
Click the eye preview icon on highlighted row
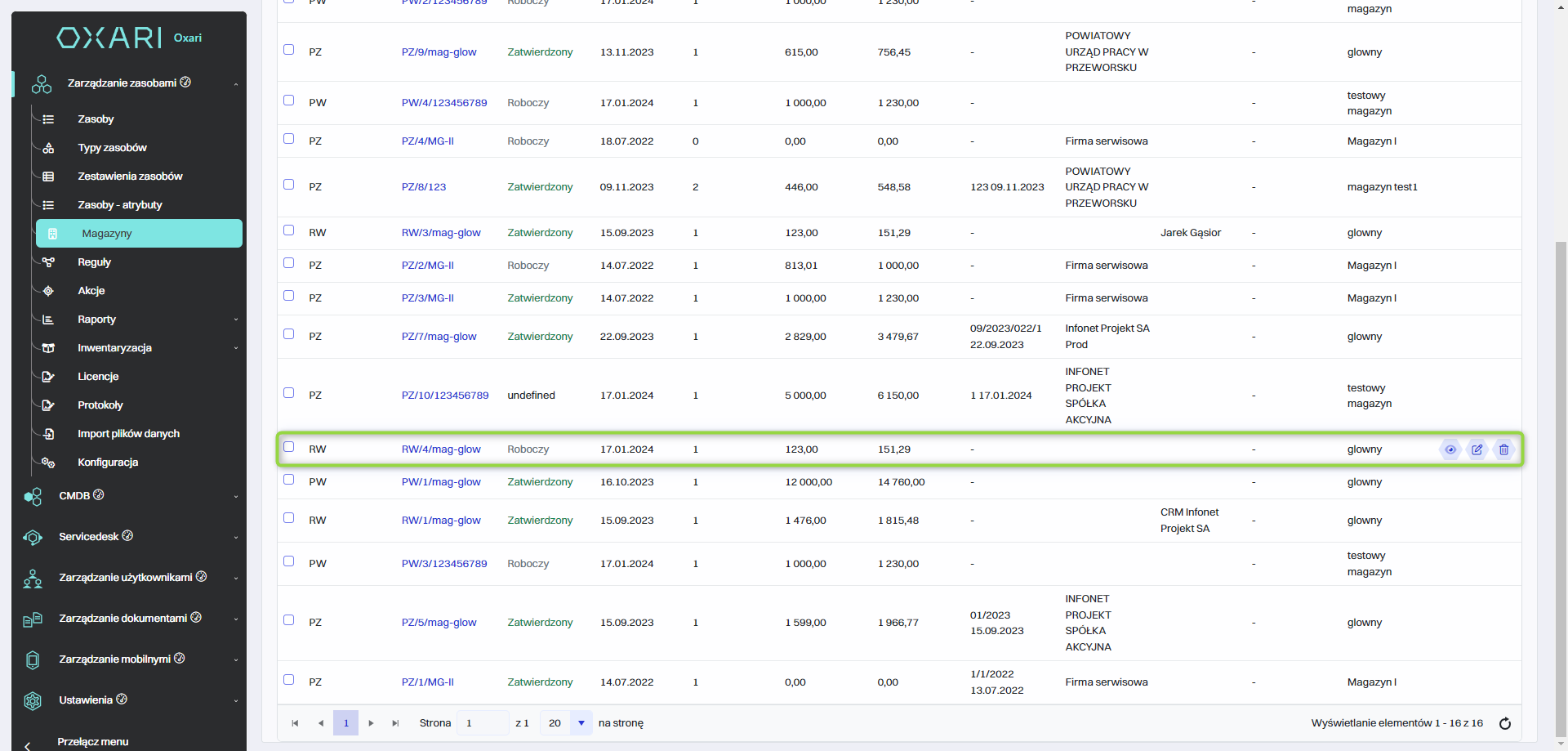pyautogui.click(x=1450, y=449)
